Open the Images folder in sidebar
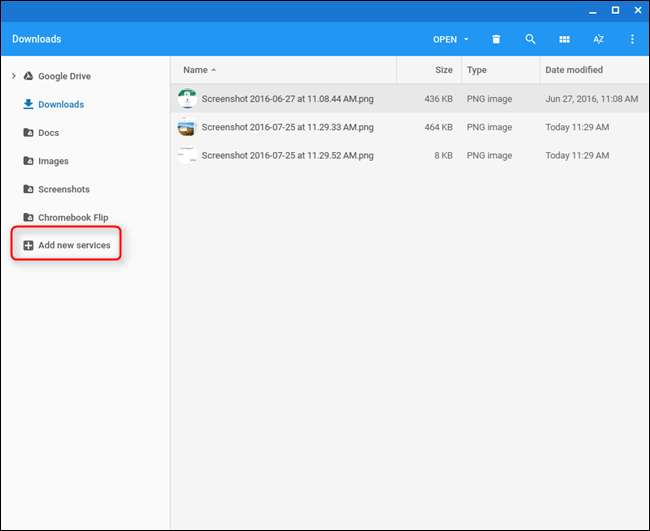Image resolution: width=650 pixels, height=531 pixels. [x=53, y=161]
